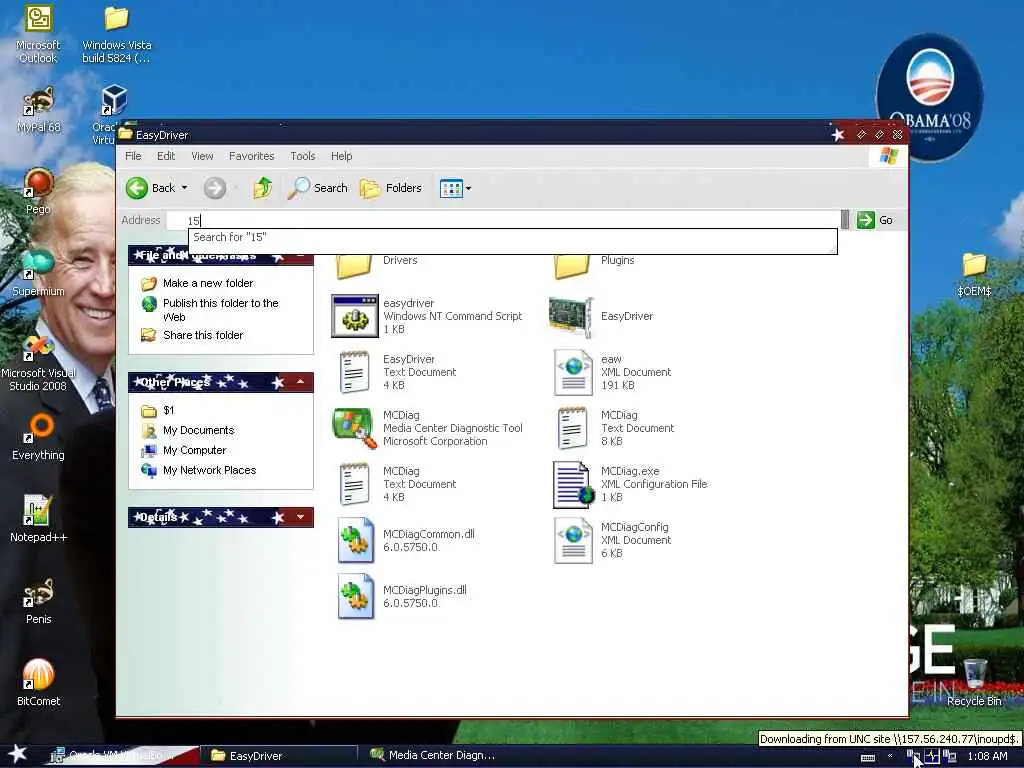Select EasyDriver 4 KB text document icon
Image resolution: width=1024 pixels, height=768 pixels.
pos(355,372)
